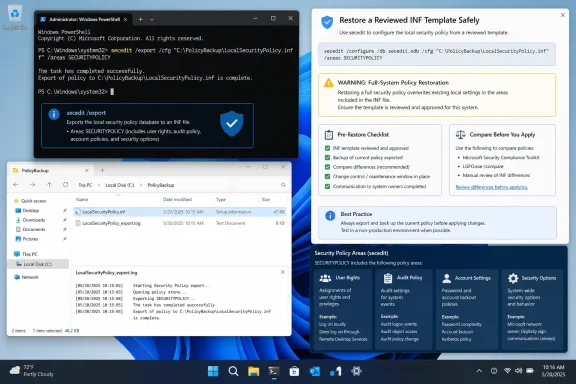Close the export log preview pane
Image resolution: width=576 pixels, height=384 pixels.
pos(282,272)
